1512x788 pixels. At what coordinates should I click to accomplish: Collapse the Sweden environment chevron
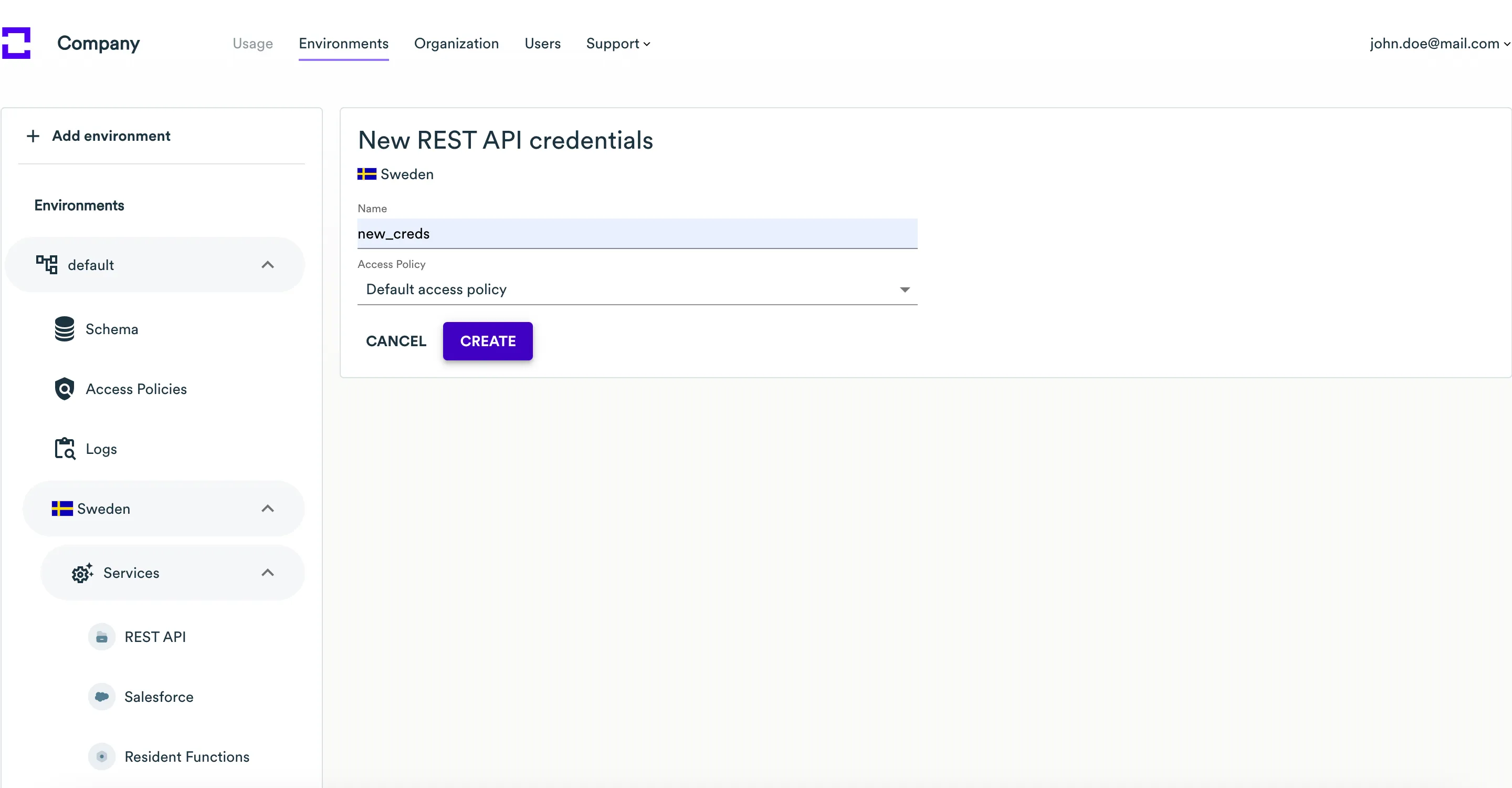[x=268, y=509]
